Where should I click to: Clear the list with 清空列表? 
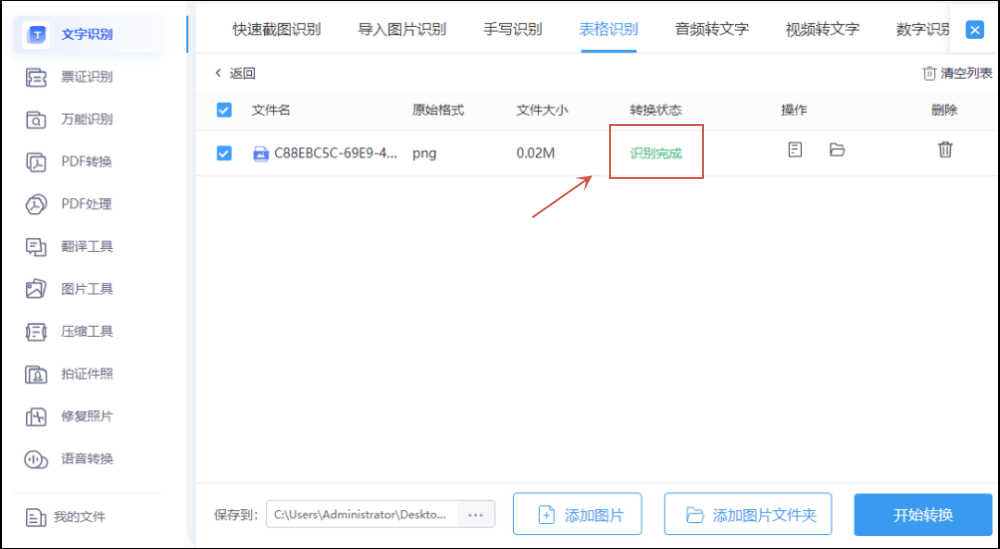click(958, 73)
